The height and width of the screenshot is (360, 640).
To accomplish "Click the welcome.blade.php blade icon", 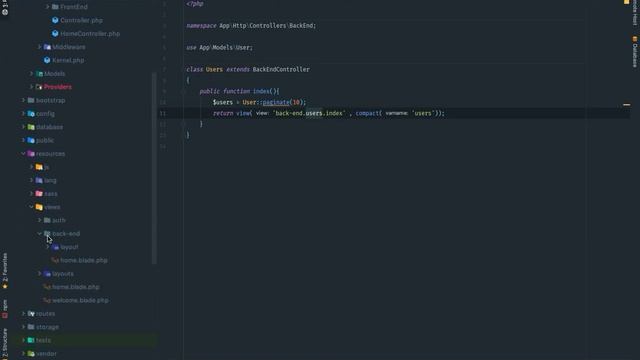I will [47, 300].
